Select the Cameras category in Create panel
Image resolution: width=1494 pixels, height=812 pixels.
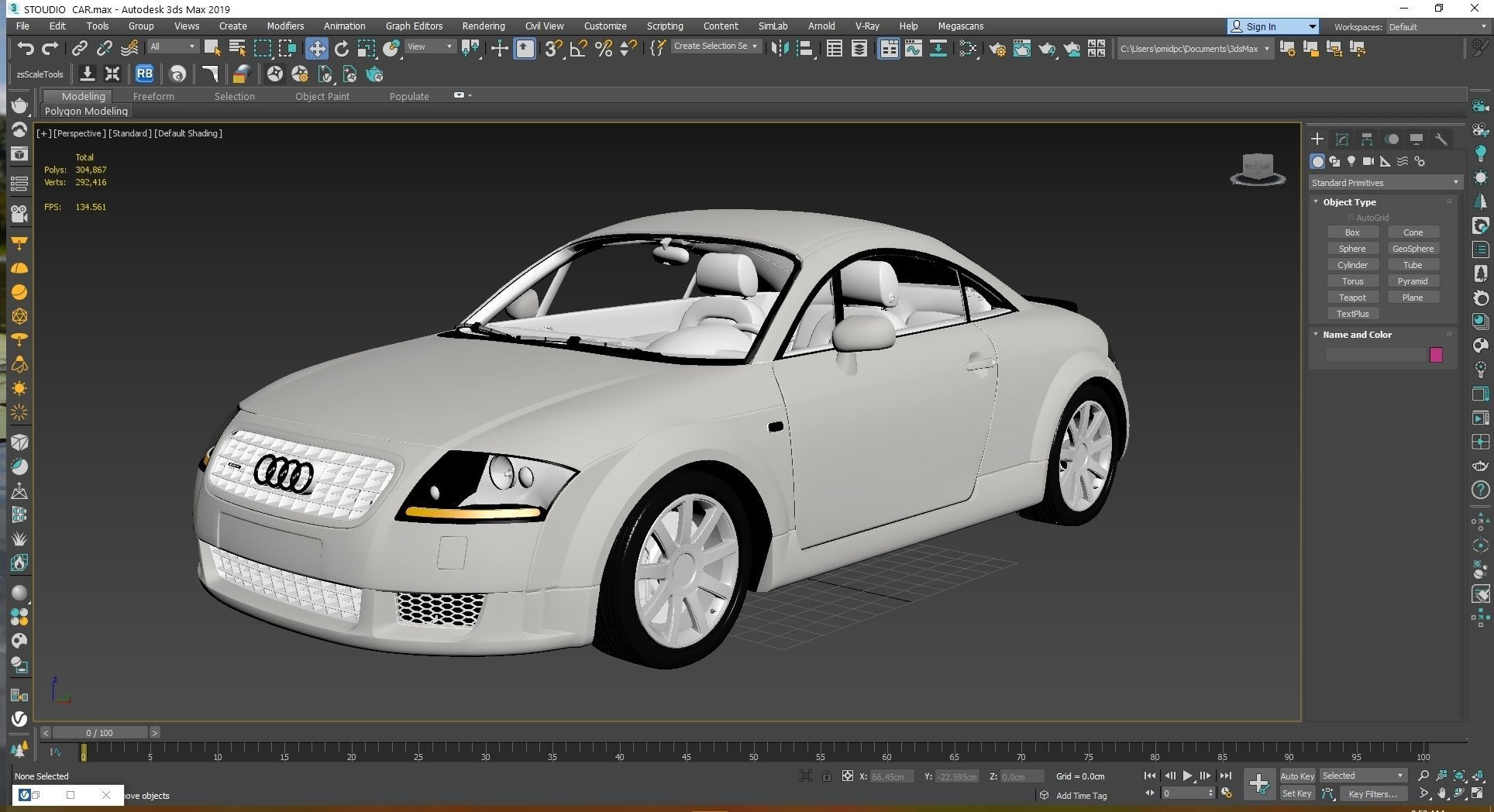(1368, 161)
